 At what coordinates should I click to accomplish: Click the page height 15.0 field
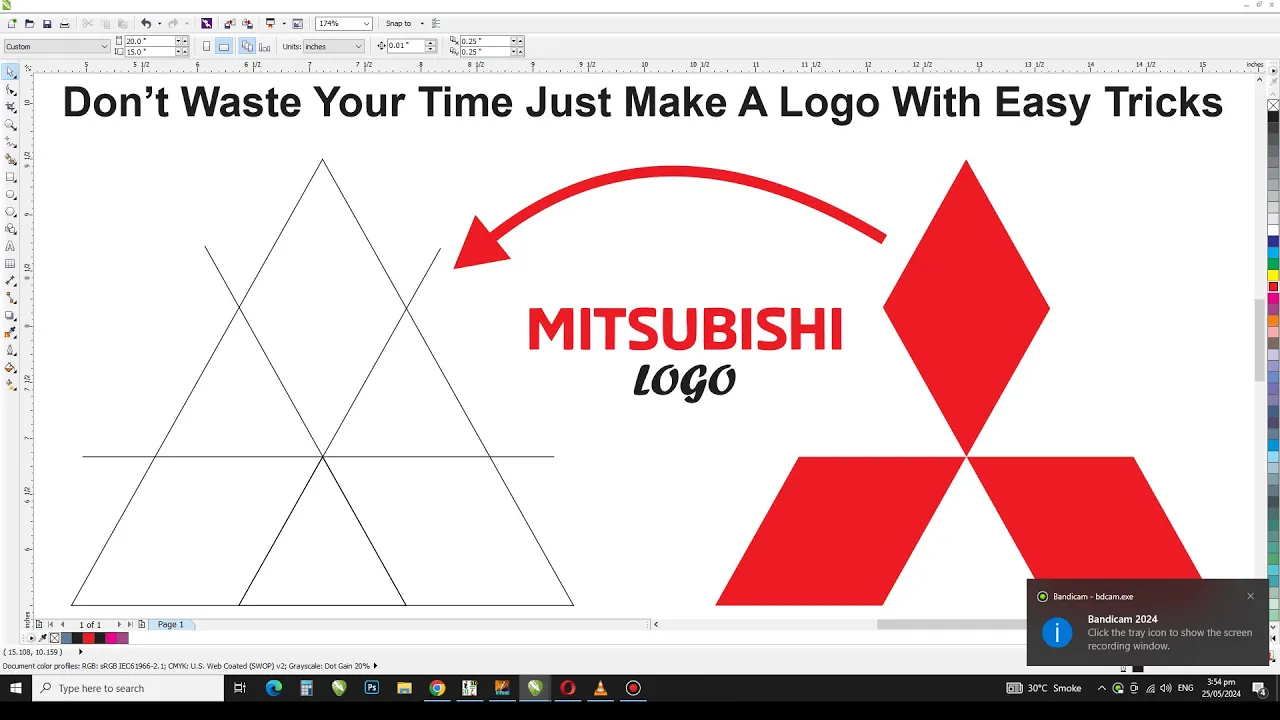pos(149,51)
